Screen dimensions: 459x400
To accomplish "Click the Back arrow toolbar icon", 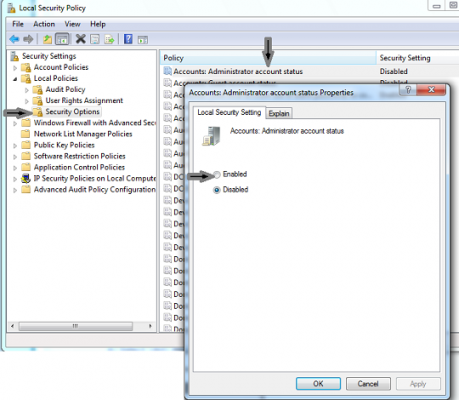I will (x=14, y=39).
